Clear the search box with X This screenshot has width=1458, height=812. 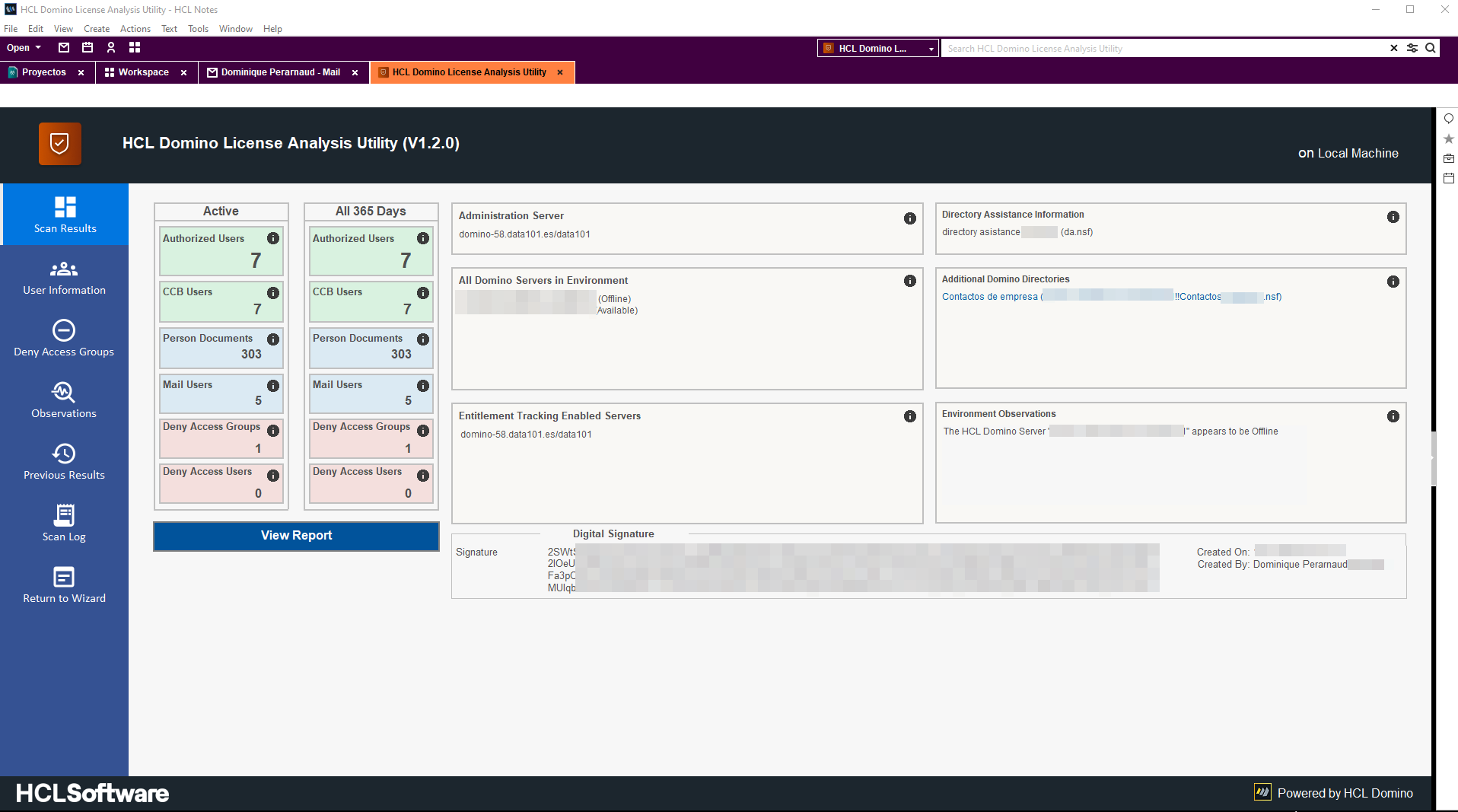point(1394,48)
